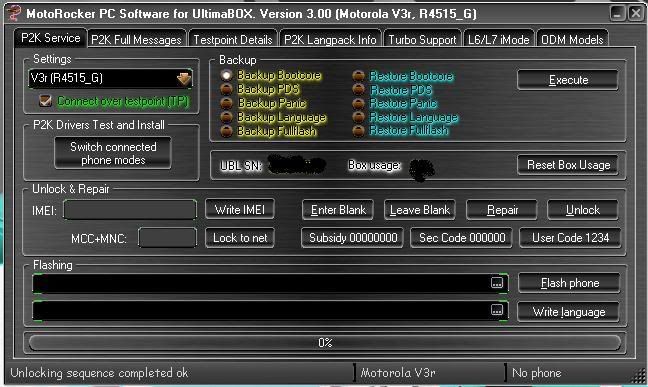Viewport: 648px width, 387px height.
Task: Click Write IMEI button
Action: click(240, 210)
